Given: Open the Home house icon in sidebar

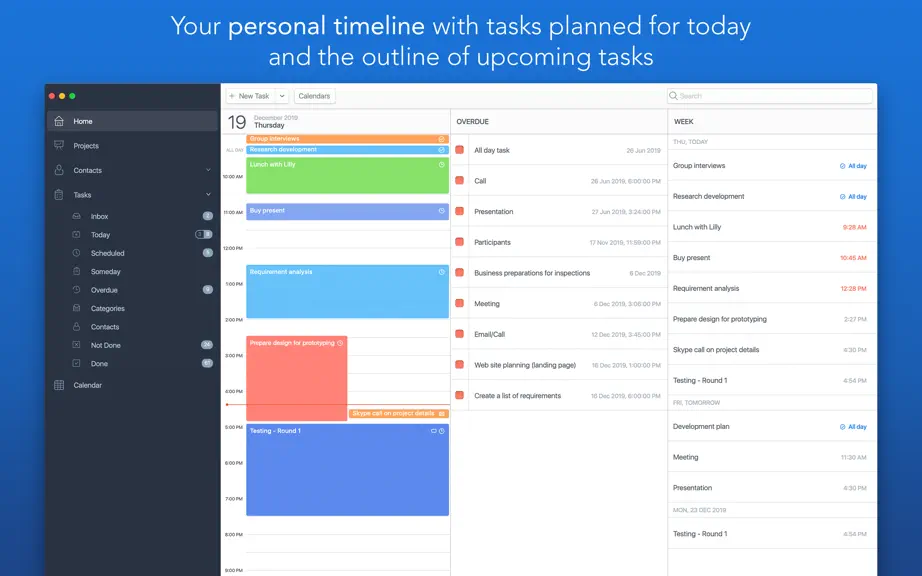Looking at the screenshot, I should pos(59,121).
